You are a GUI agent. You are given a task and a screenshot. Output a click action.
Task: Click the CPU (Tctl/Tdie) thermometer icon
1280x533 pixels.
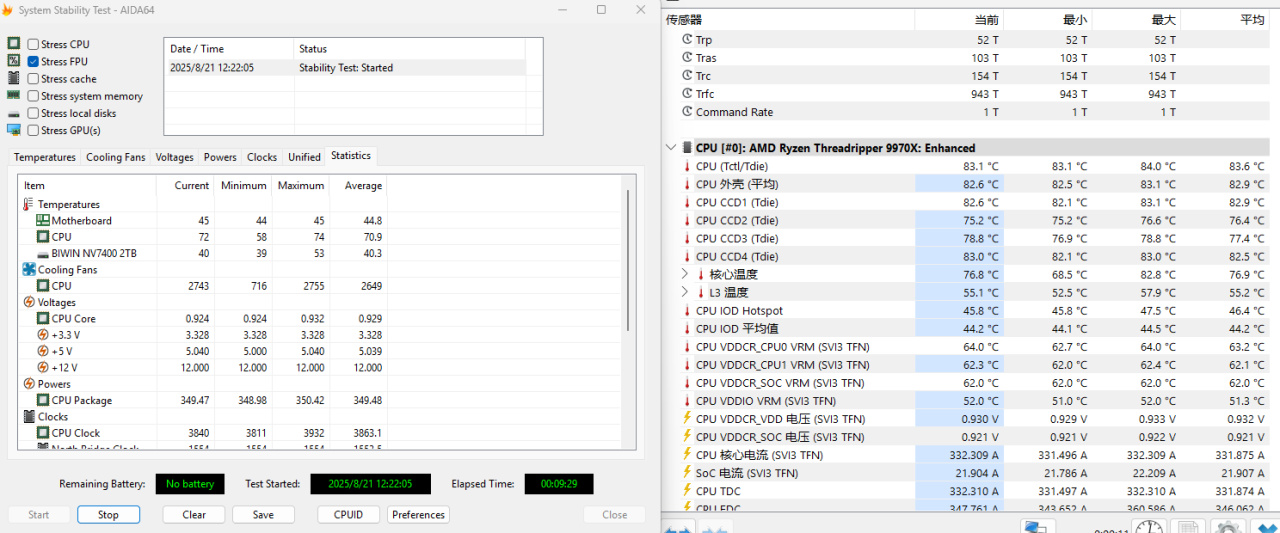[687, 166]
